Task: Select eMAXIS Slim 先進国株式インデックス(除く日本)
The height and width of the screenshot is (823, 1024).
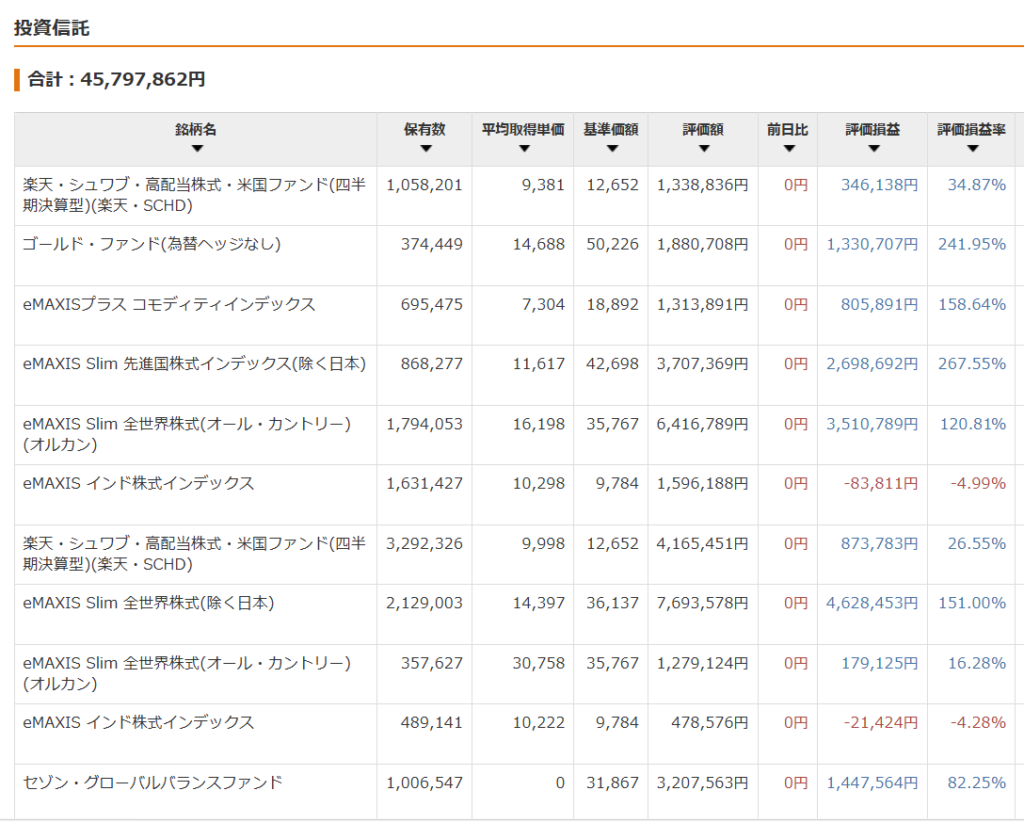Action: (194, 364)
